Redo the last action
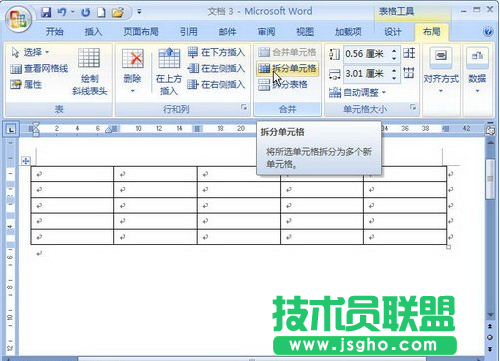500x361 pixels. coord(86,12)
